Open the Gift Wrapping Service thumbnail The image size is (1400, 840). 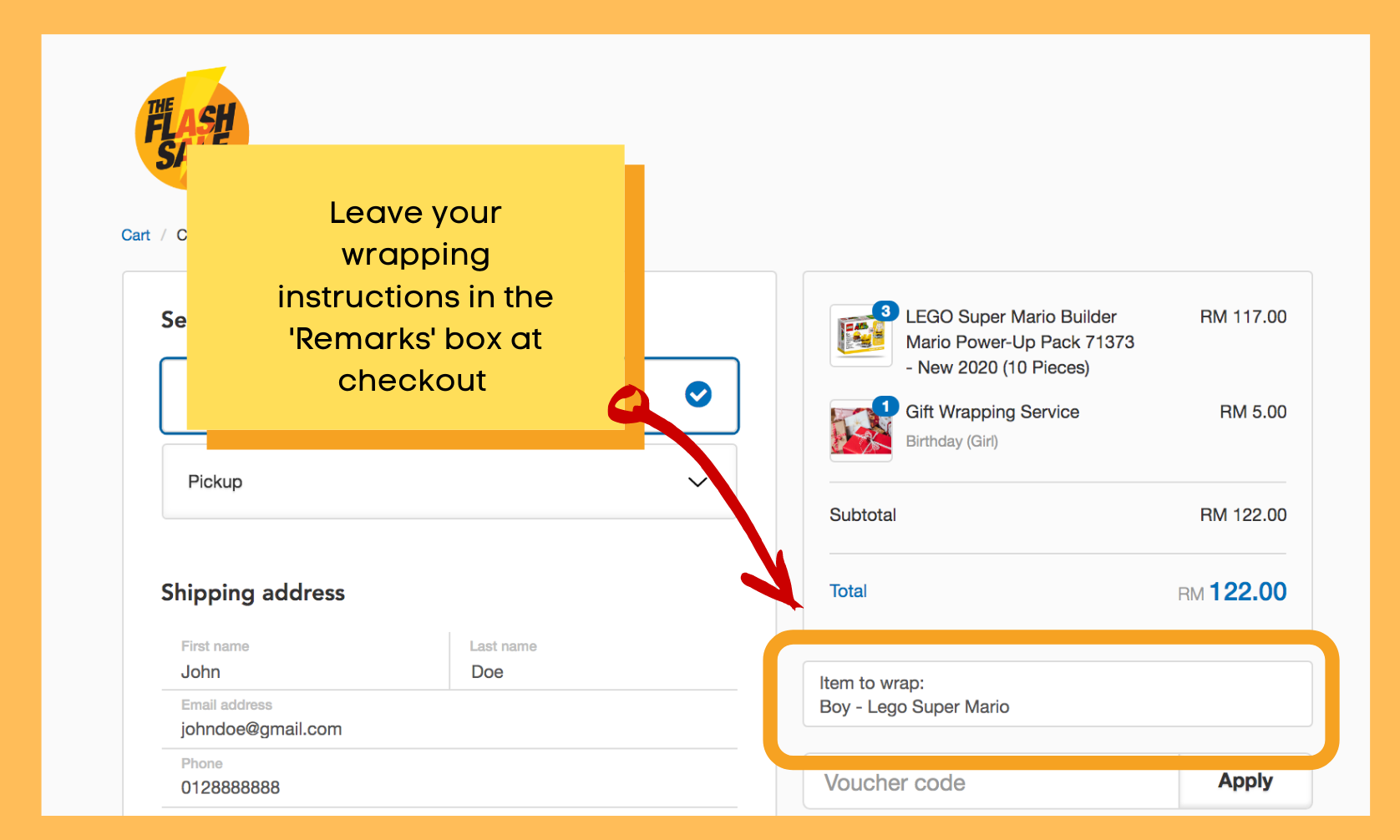click(x=860, y=430)
